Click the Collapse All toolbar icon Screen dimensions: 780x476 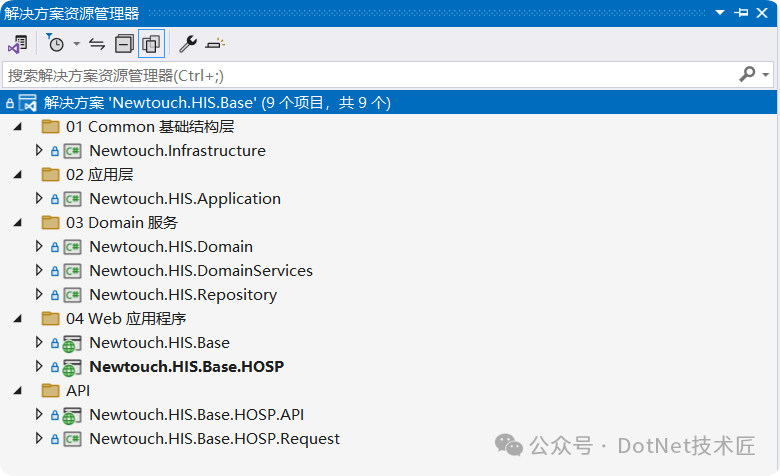pyautogui.click(x=124, y=44)
